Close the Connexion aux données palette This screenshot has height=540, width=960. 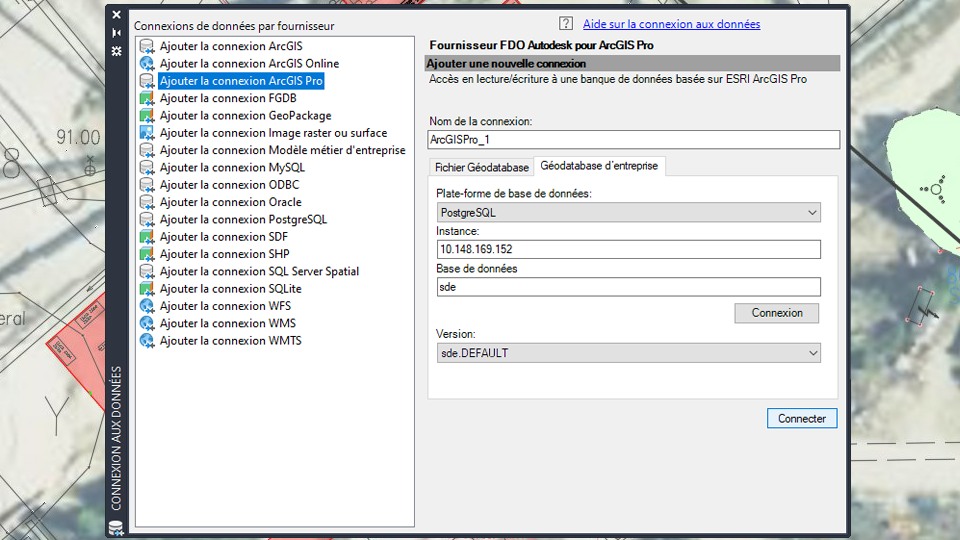coord(116,15)
